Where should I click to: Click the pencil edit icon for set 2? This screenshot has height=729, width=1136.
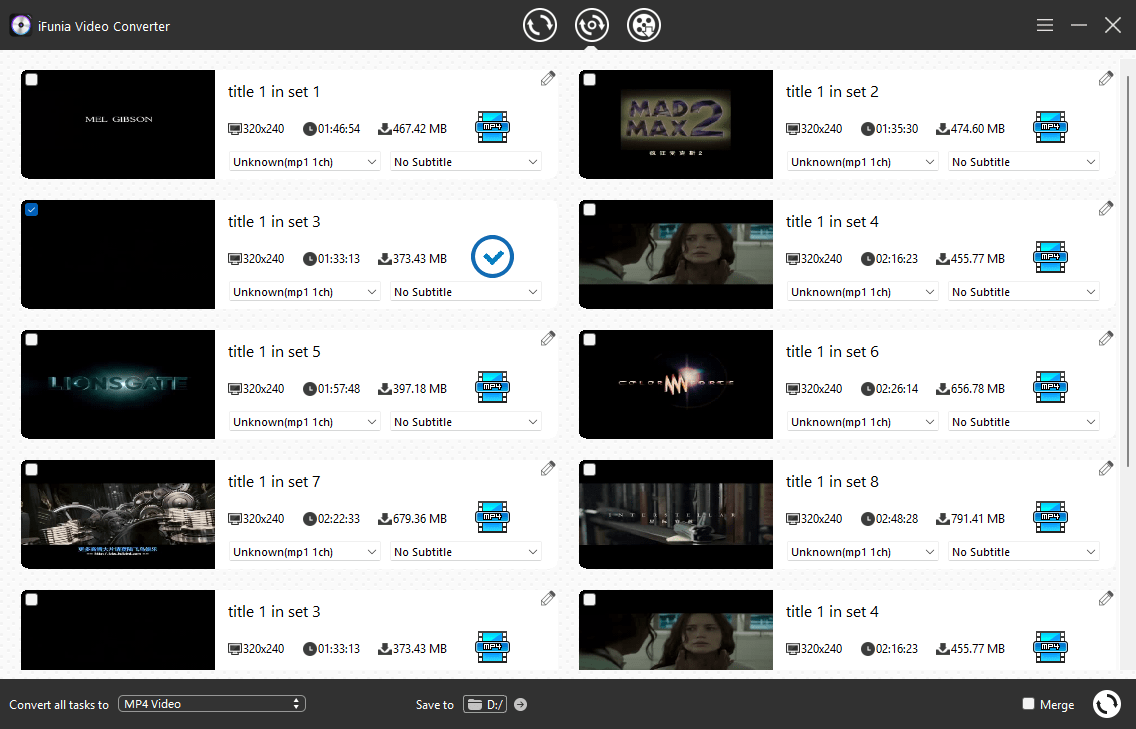point(1105,79)
